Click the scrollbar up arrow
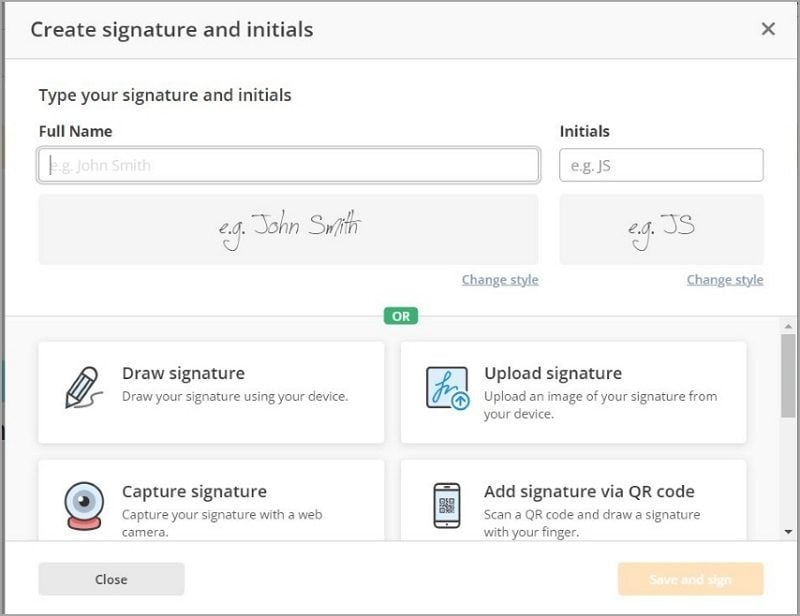This screenshot has width=800, height=616. [788, 326]
